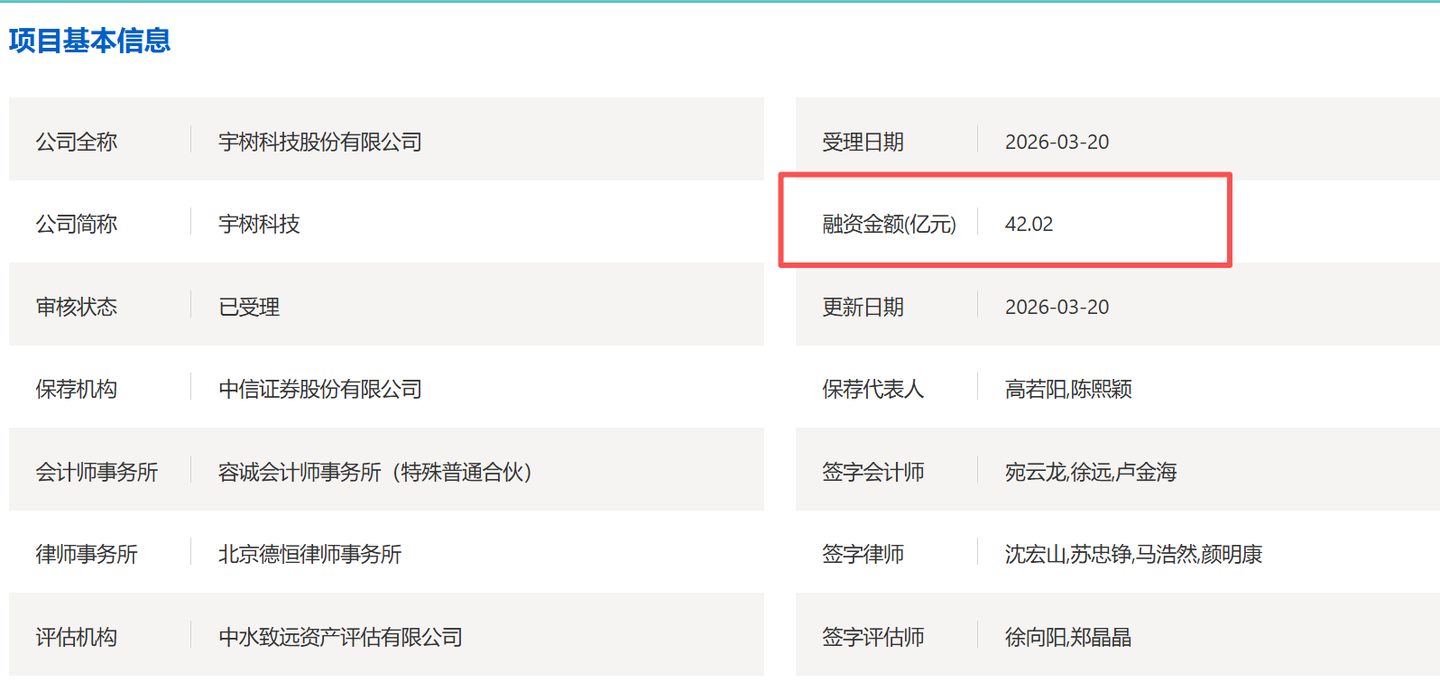Select the 签字律师 label

pos(863,554)
